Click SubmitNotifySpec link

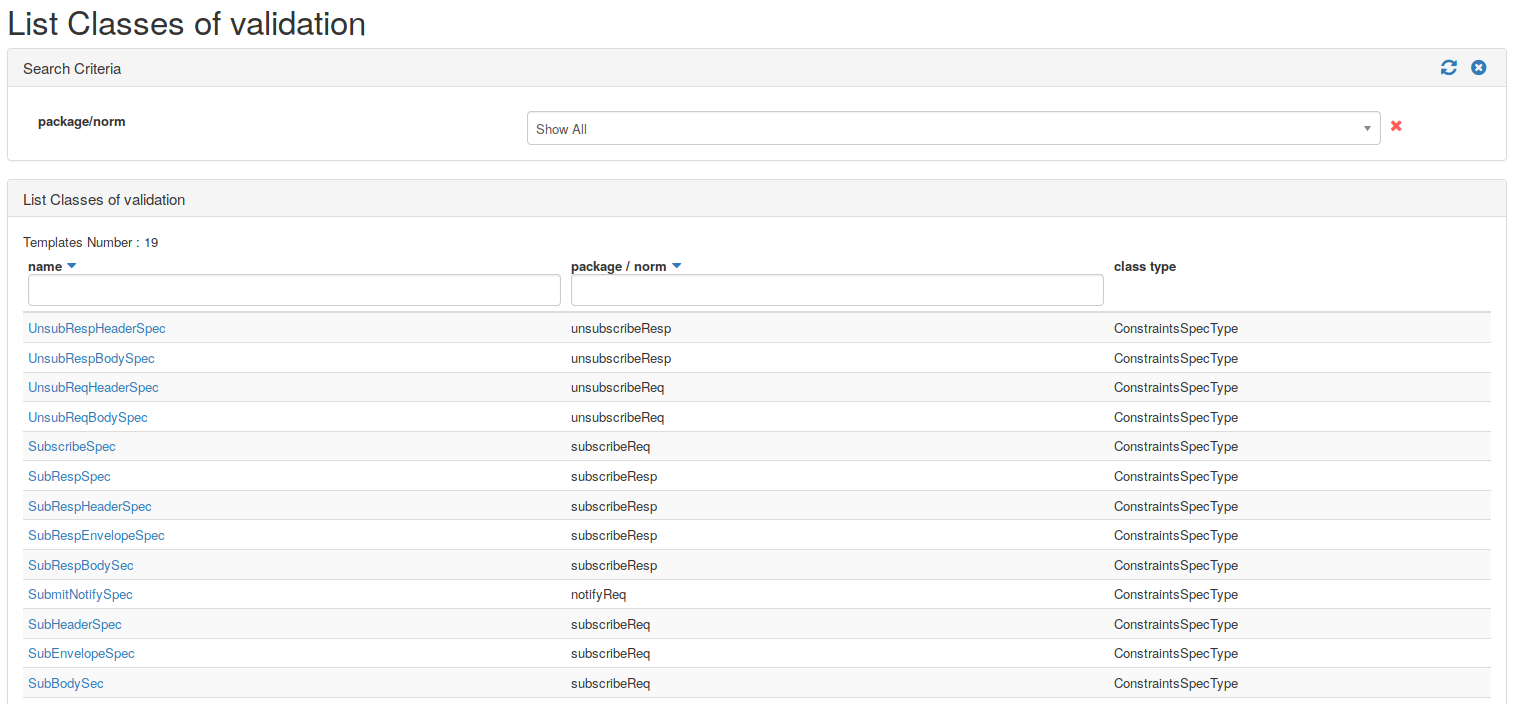80,594
